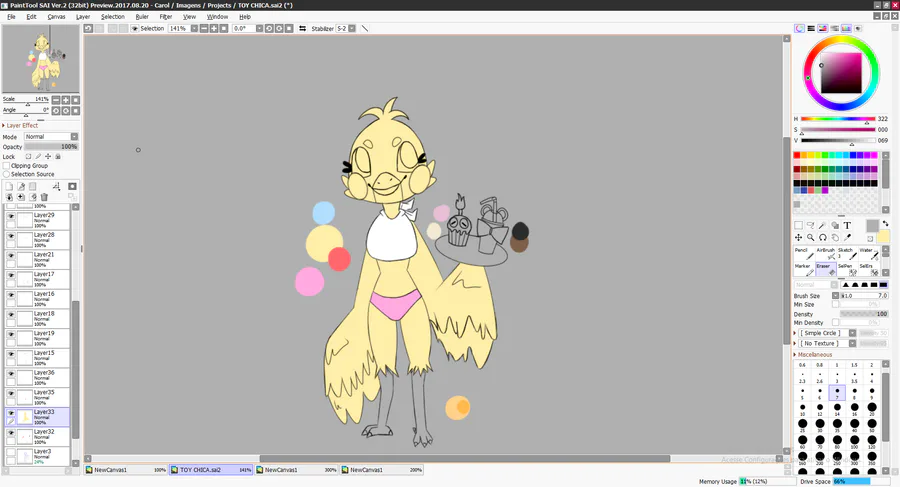Open the rotation angle dropdown
This screenshot has height=487, width=900.
click(x=259, y=28)
